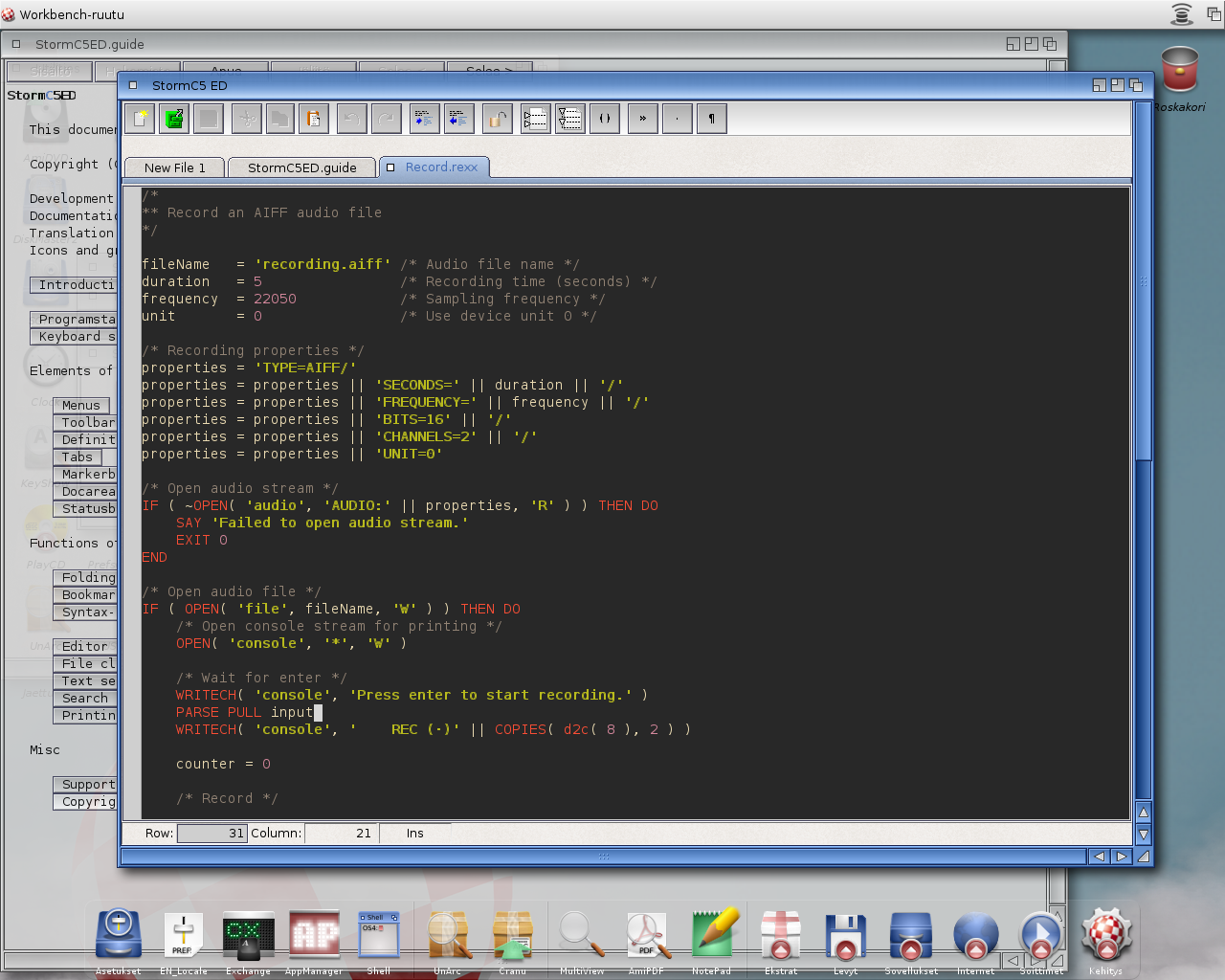Viewport: 1225px width, 980px height.
Task: Click the editor horizontal scrollbar bar
Action: [604, 857]
